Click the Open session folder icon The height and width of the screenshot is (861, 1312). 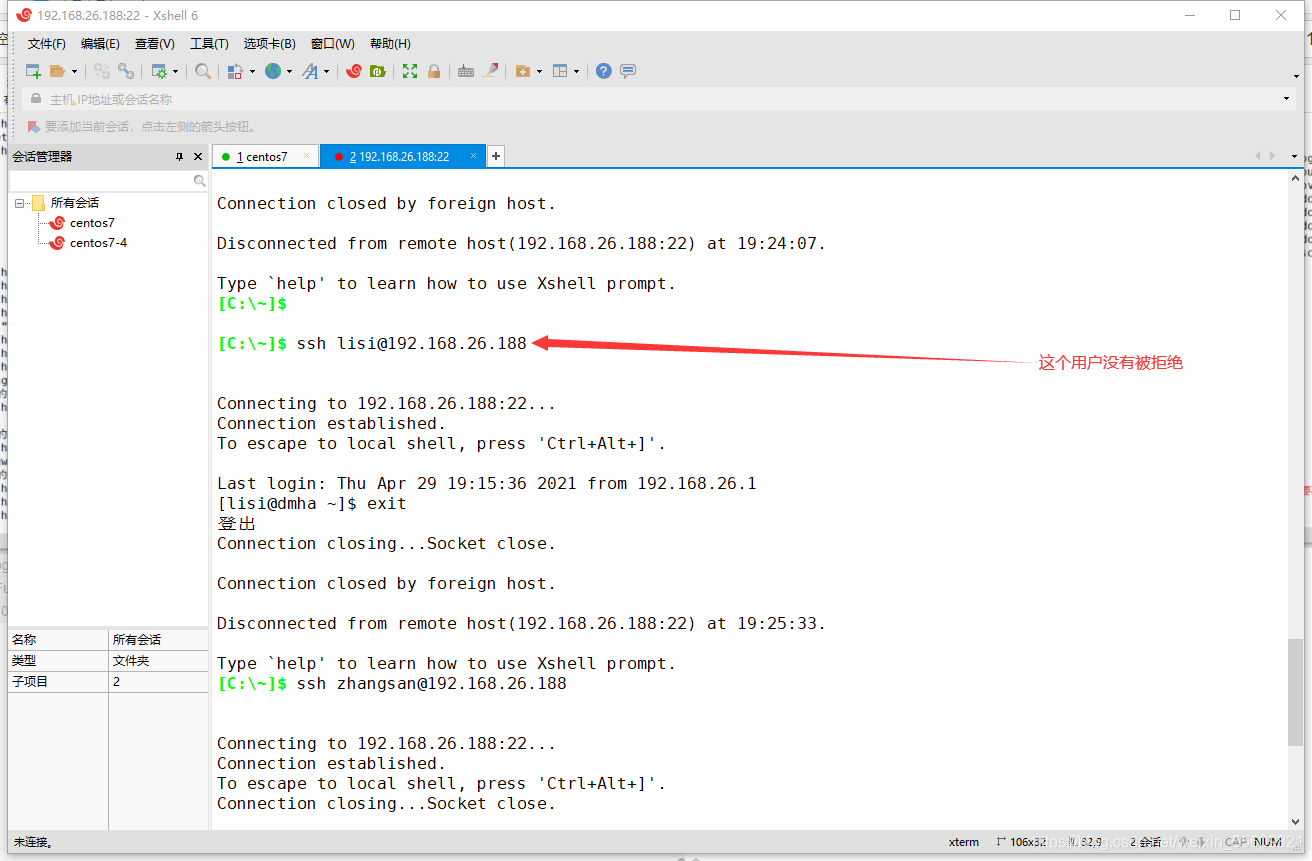point(58,71)
